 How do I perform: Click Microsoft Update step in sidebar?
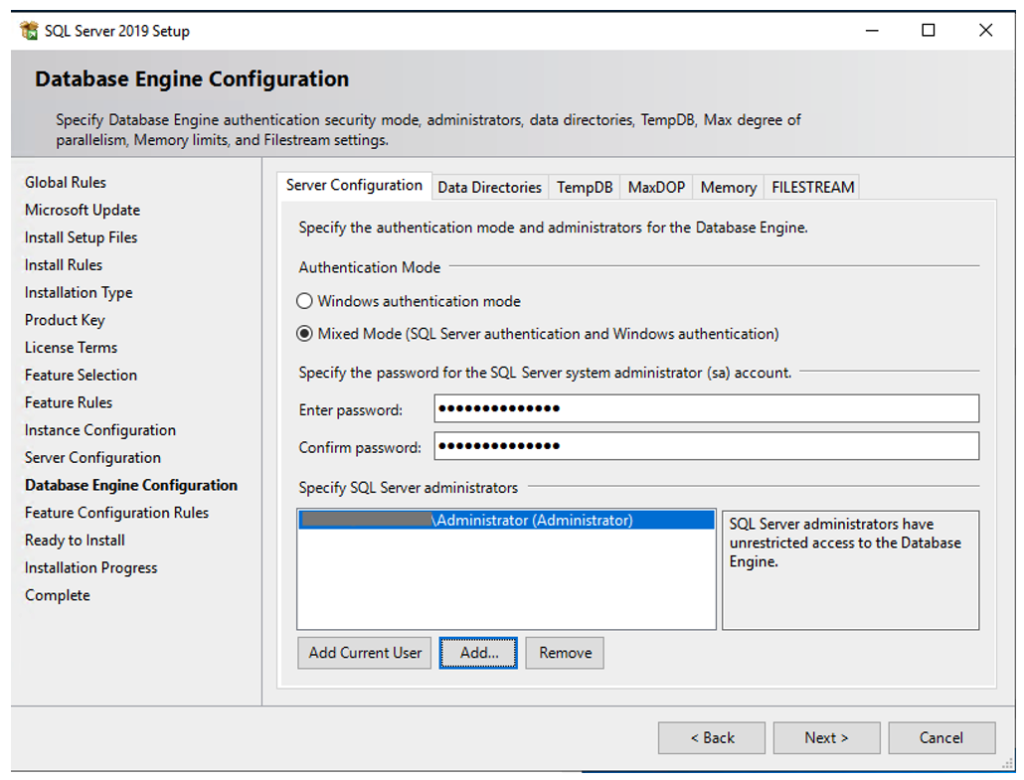82,210
